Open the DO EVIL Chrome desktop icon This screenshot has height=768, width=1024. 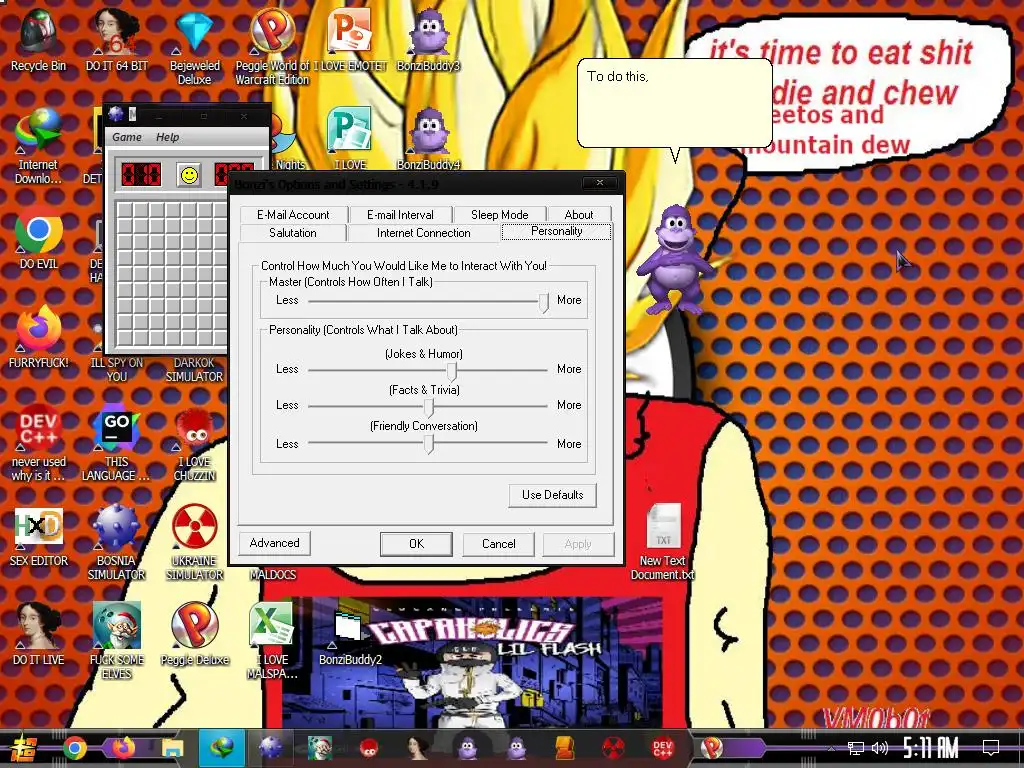(39, 238)
